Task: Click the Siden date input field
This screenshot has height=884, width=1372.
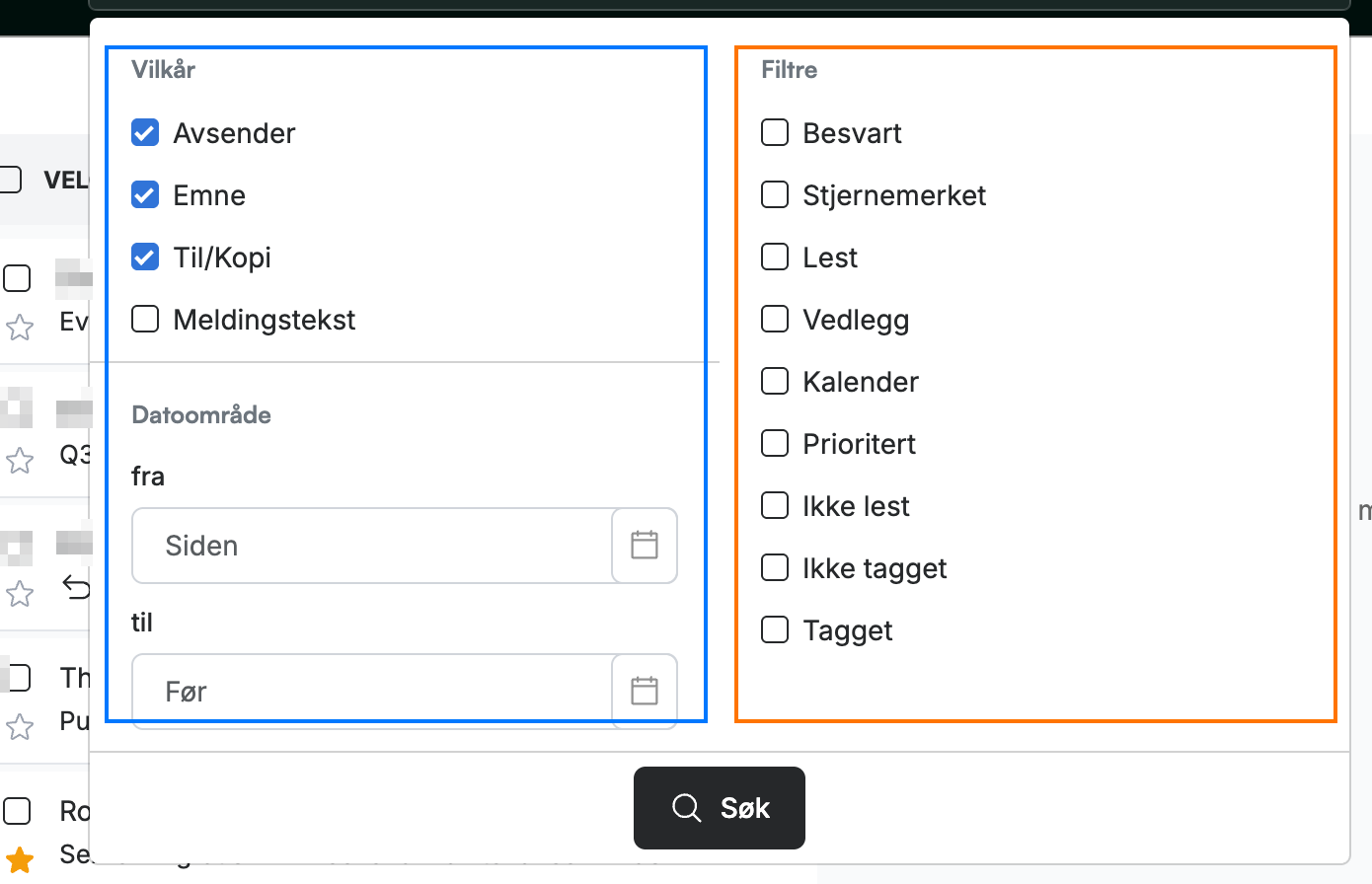Action: click(x=372, y=546)
